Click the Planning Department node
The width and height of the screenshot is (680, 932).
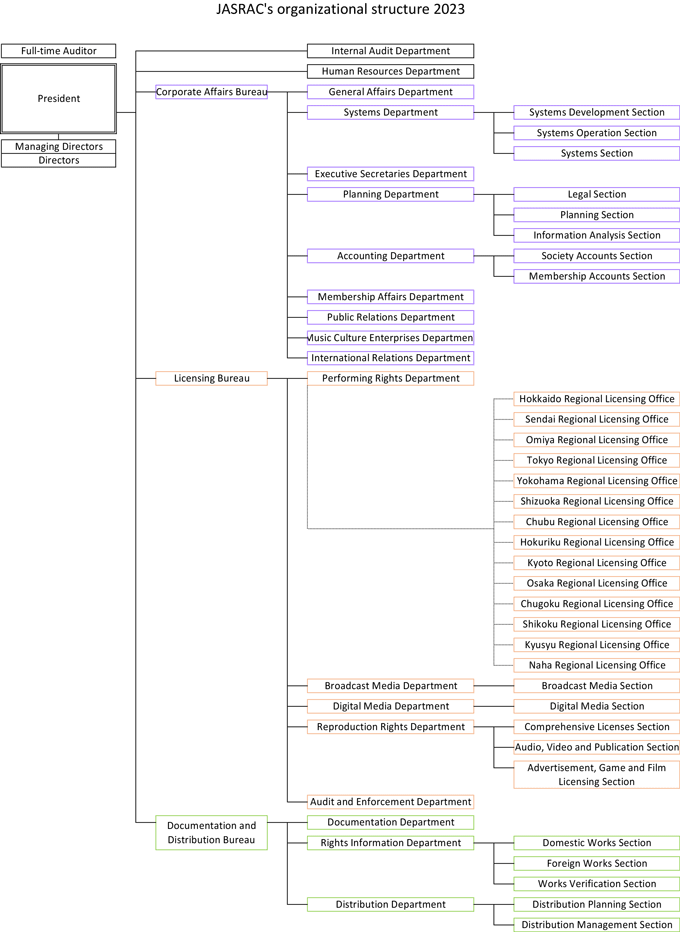[x=390, y=195]
